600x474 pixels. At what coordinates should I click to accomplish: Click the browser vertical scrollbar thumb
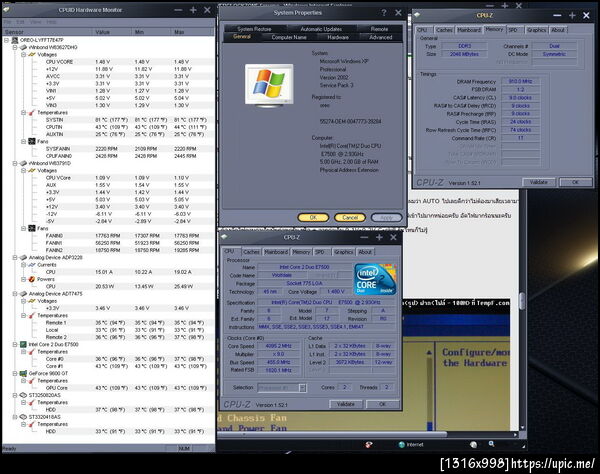pos(522,301)
